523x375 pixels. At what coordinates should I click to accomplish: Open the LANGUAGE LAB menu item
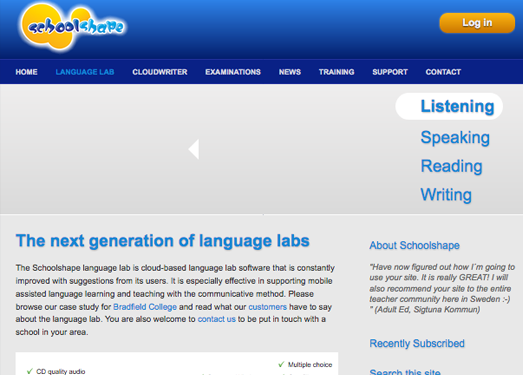[85, 72]
